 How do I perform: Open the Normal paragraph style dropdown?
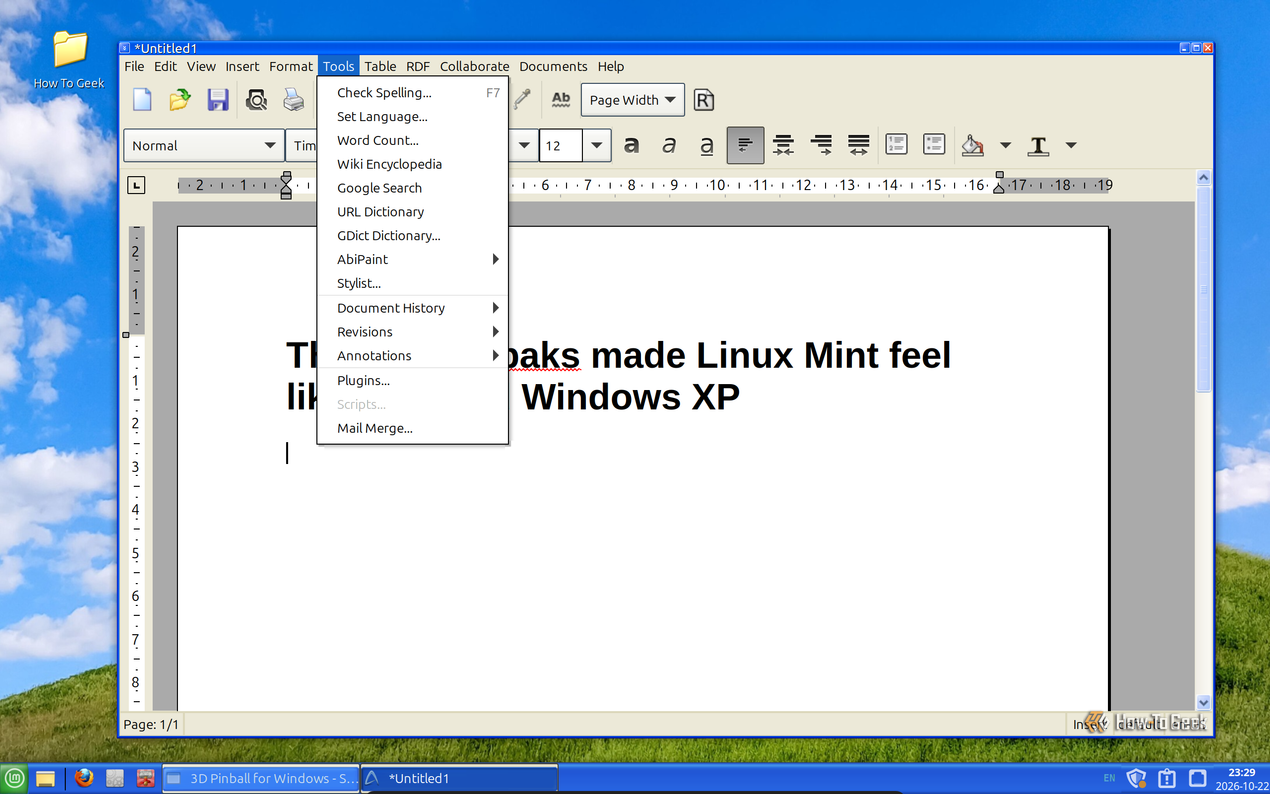tap(203, 145)
